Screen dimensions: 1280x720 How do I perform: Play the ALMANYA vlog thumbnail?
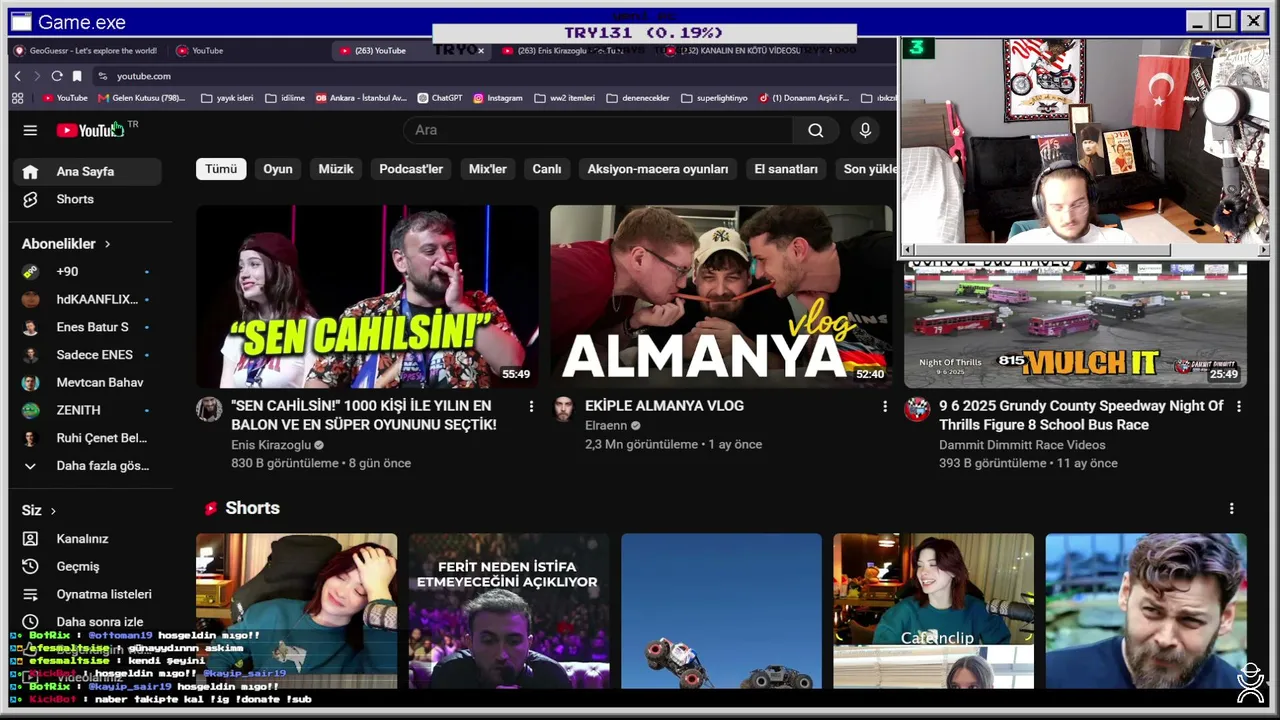point(721,296)
